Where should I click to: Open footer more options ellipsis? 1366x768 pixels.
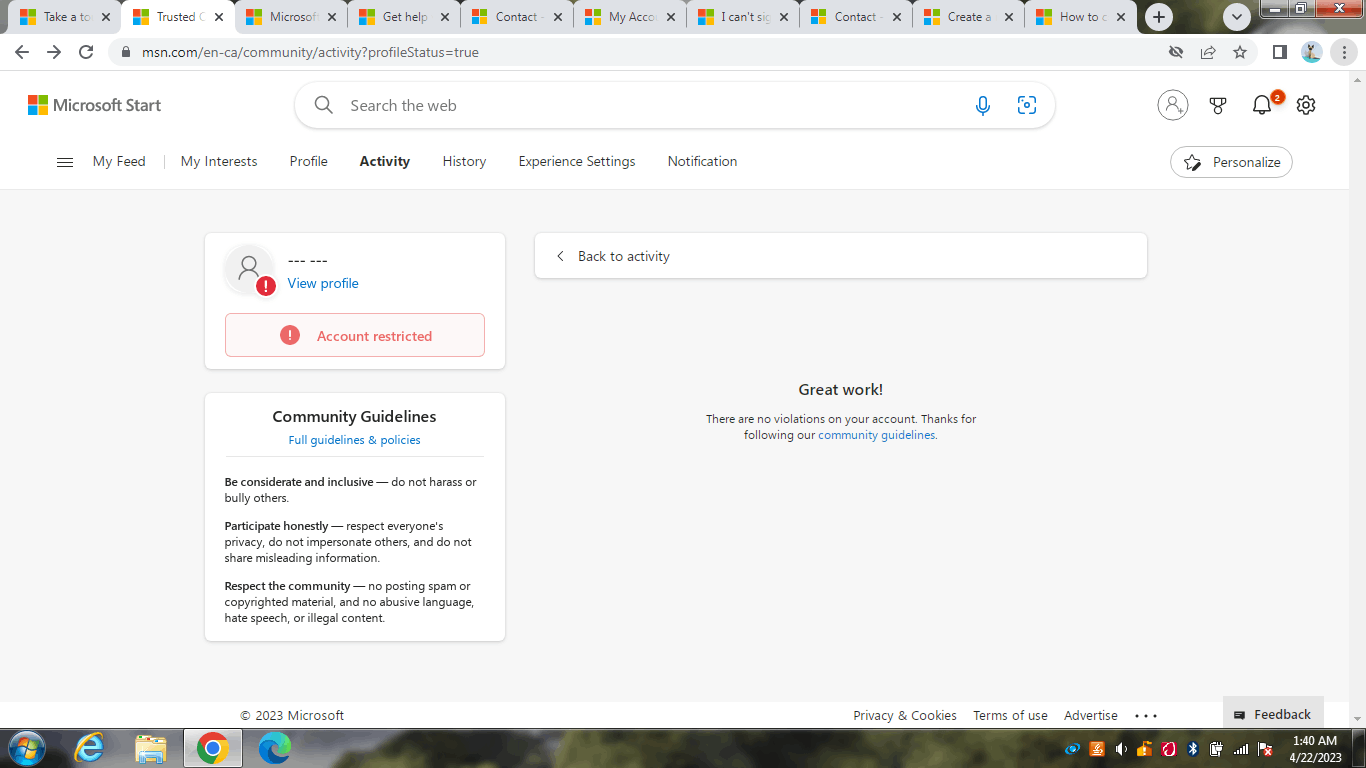point(1146,716)
